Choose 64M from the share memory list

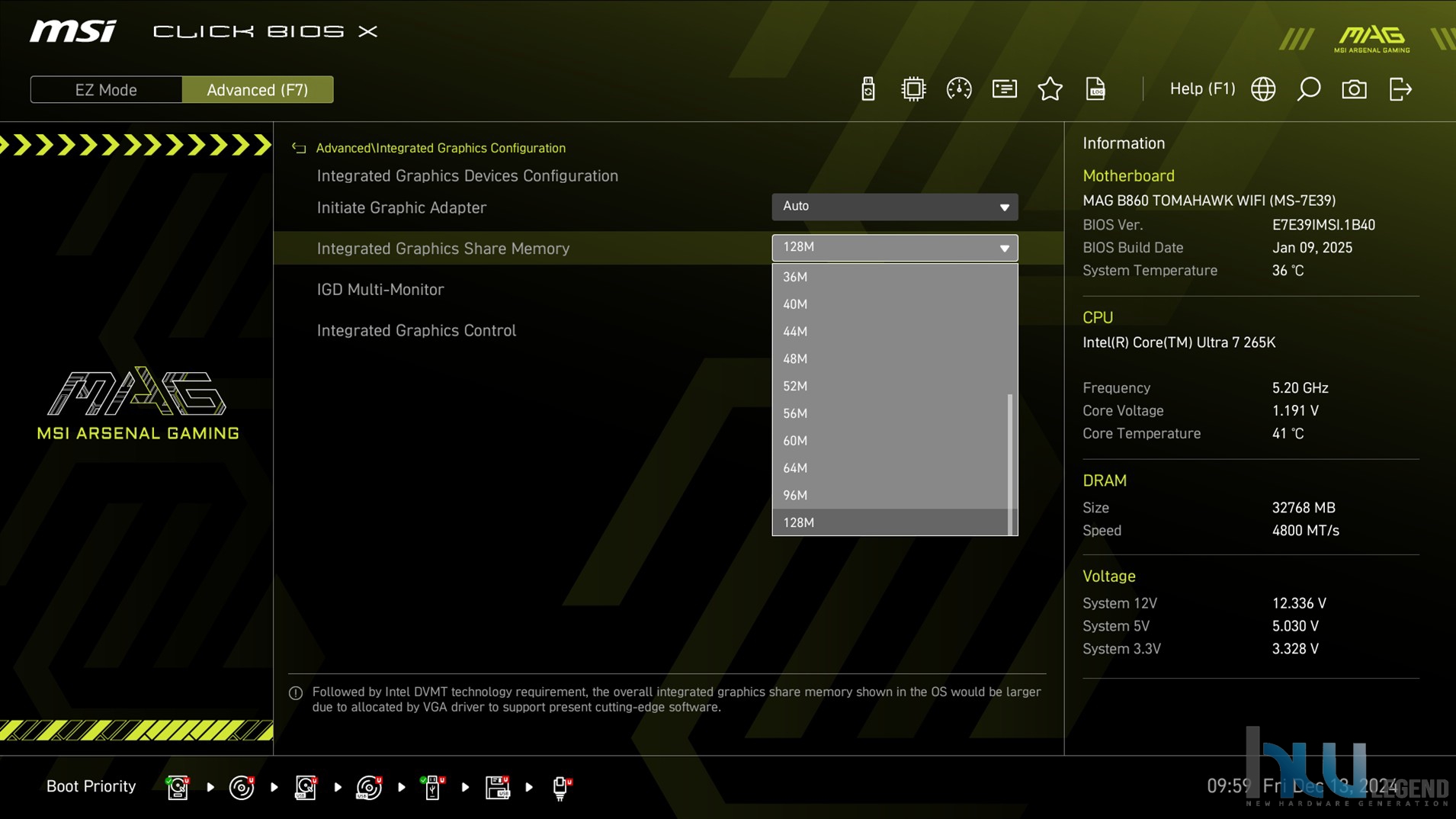(889, 468)
